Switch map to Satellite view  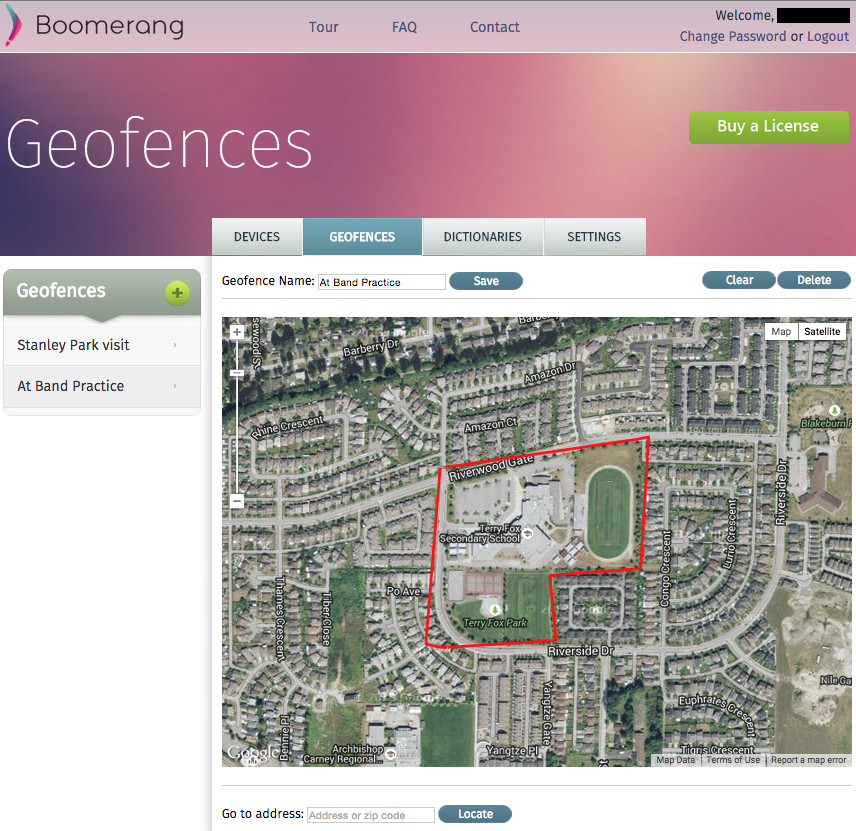pos(822,331)
